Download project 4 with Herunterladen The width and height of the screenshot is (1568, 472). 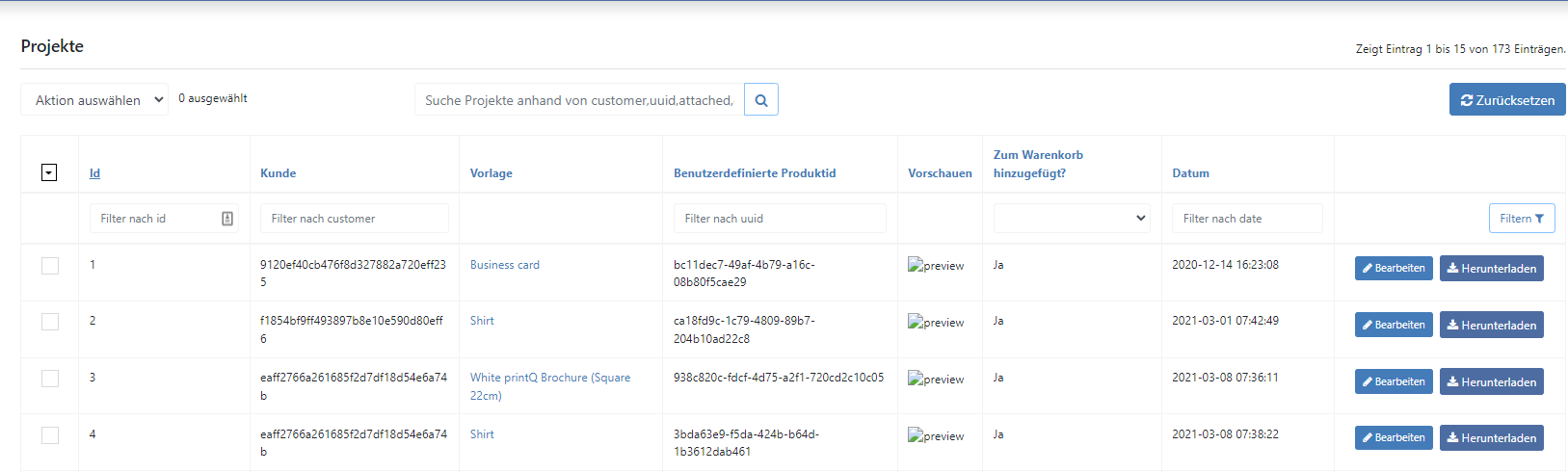point(1491,438)
